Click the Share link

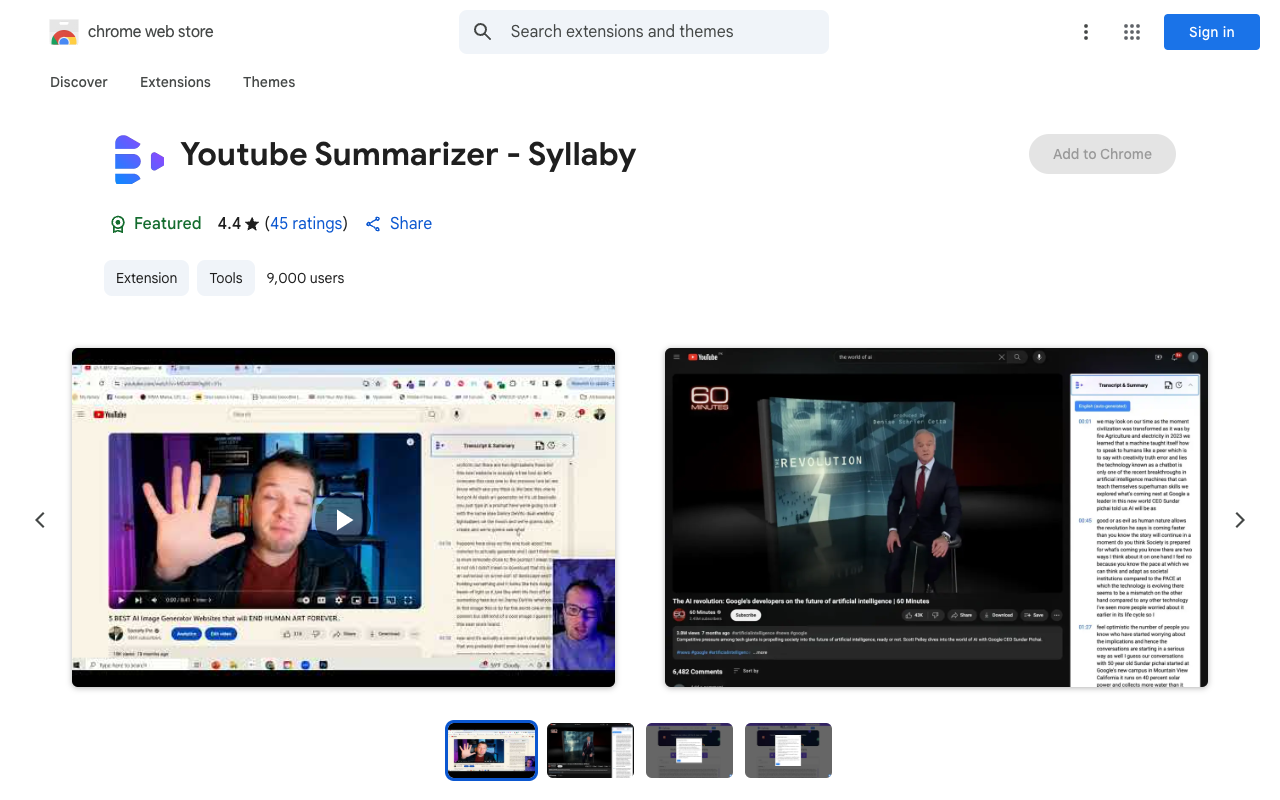[x=399, y=224]
